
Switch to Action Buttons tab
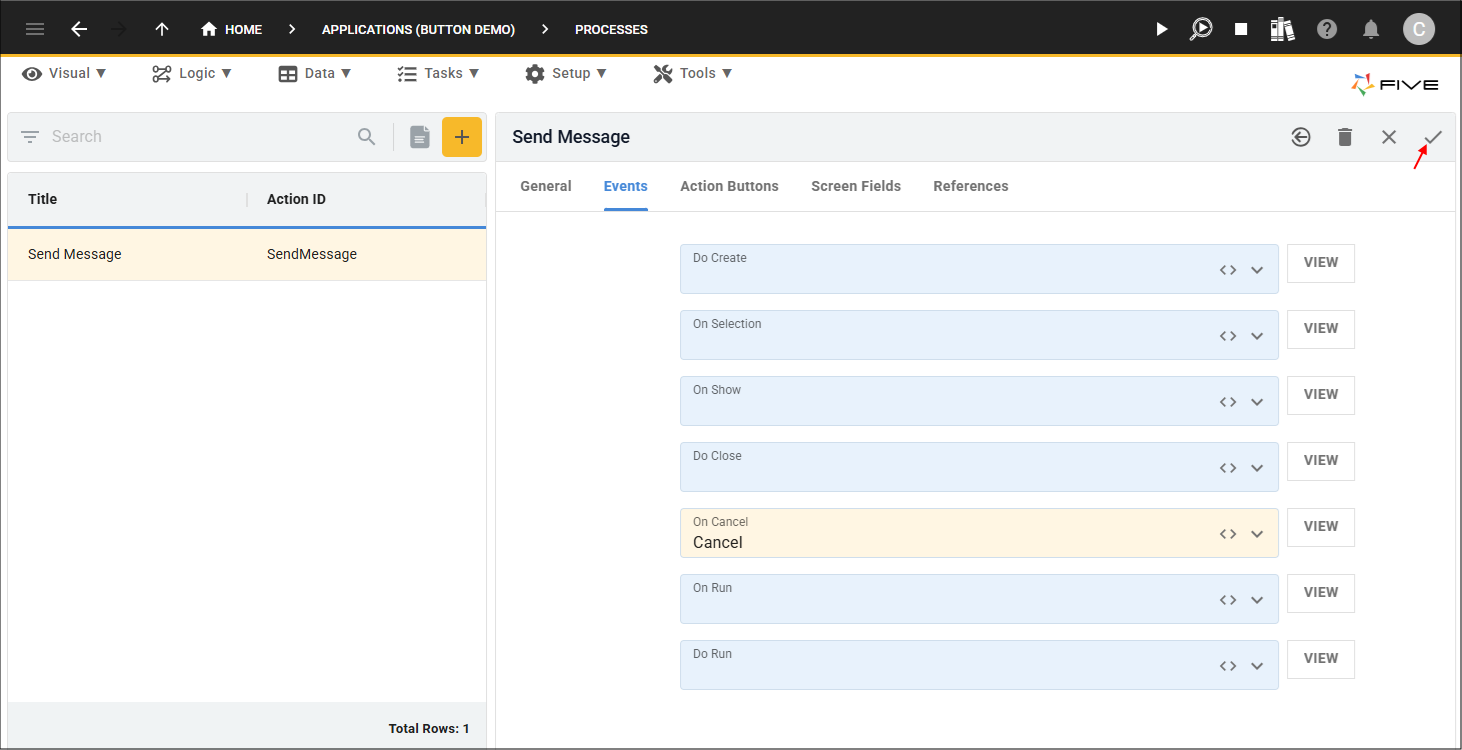pos(729,186)
